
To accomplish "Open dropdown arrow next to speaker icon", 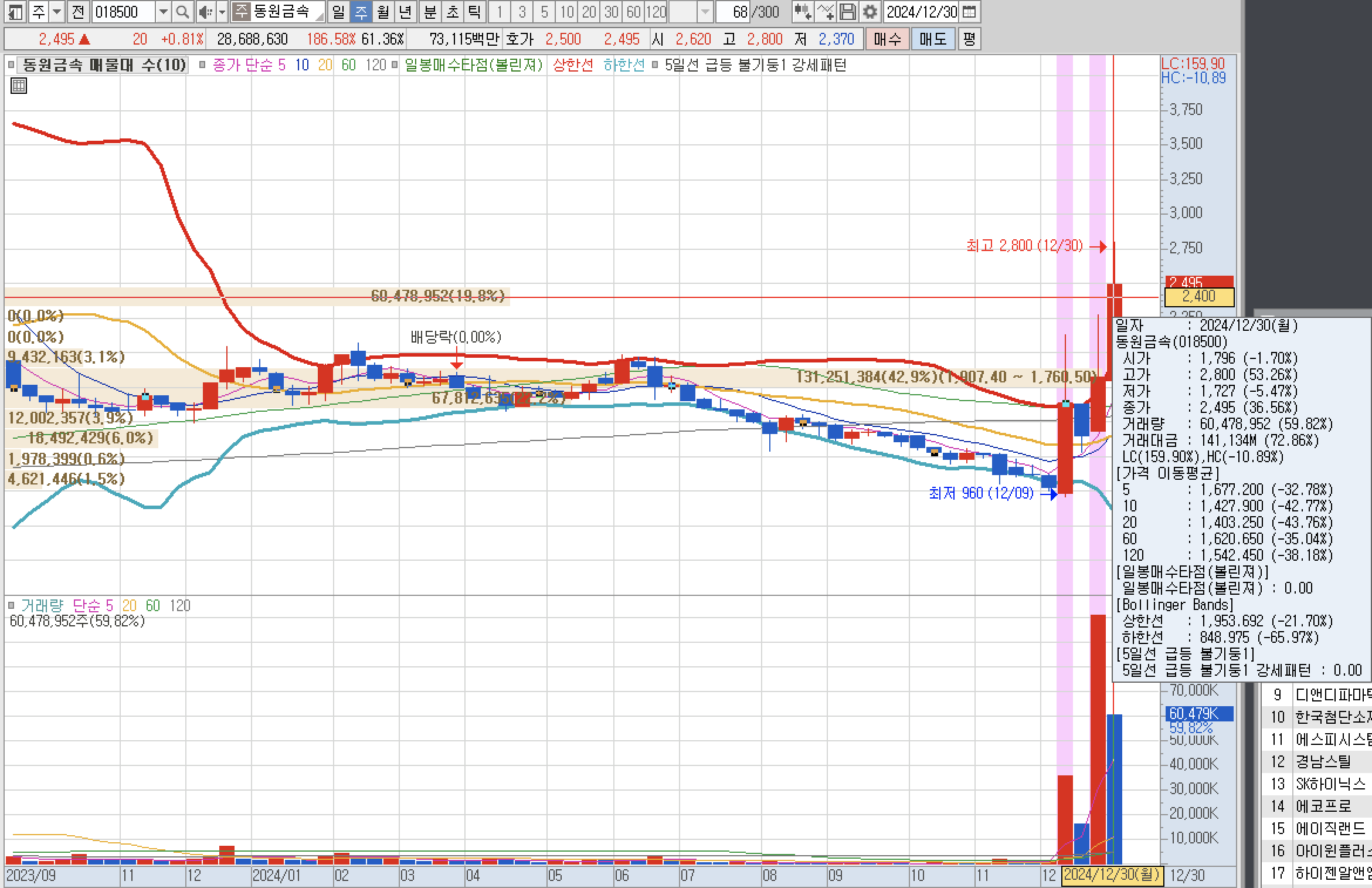I will pos(222,12).
